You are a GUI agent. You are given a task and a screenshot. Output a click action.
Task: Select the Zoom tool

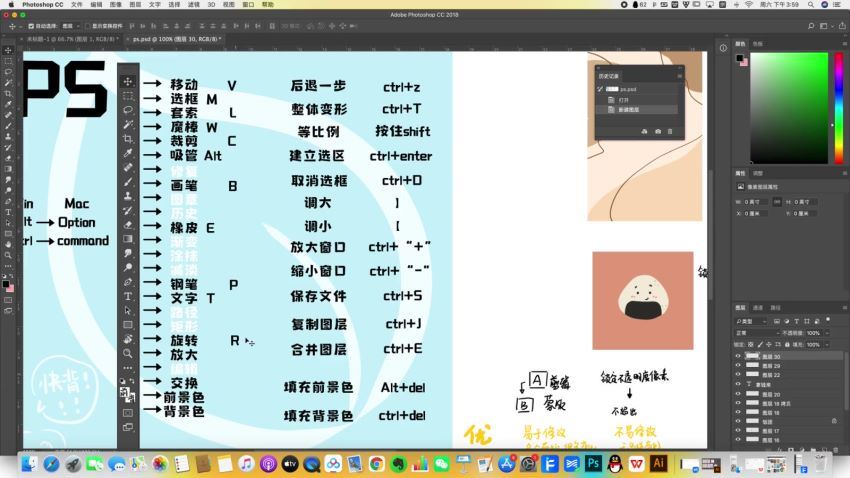[x=8, y=255]
